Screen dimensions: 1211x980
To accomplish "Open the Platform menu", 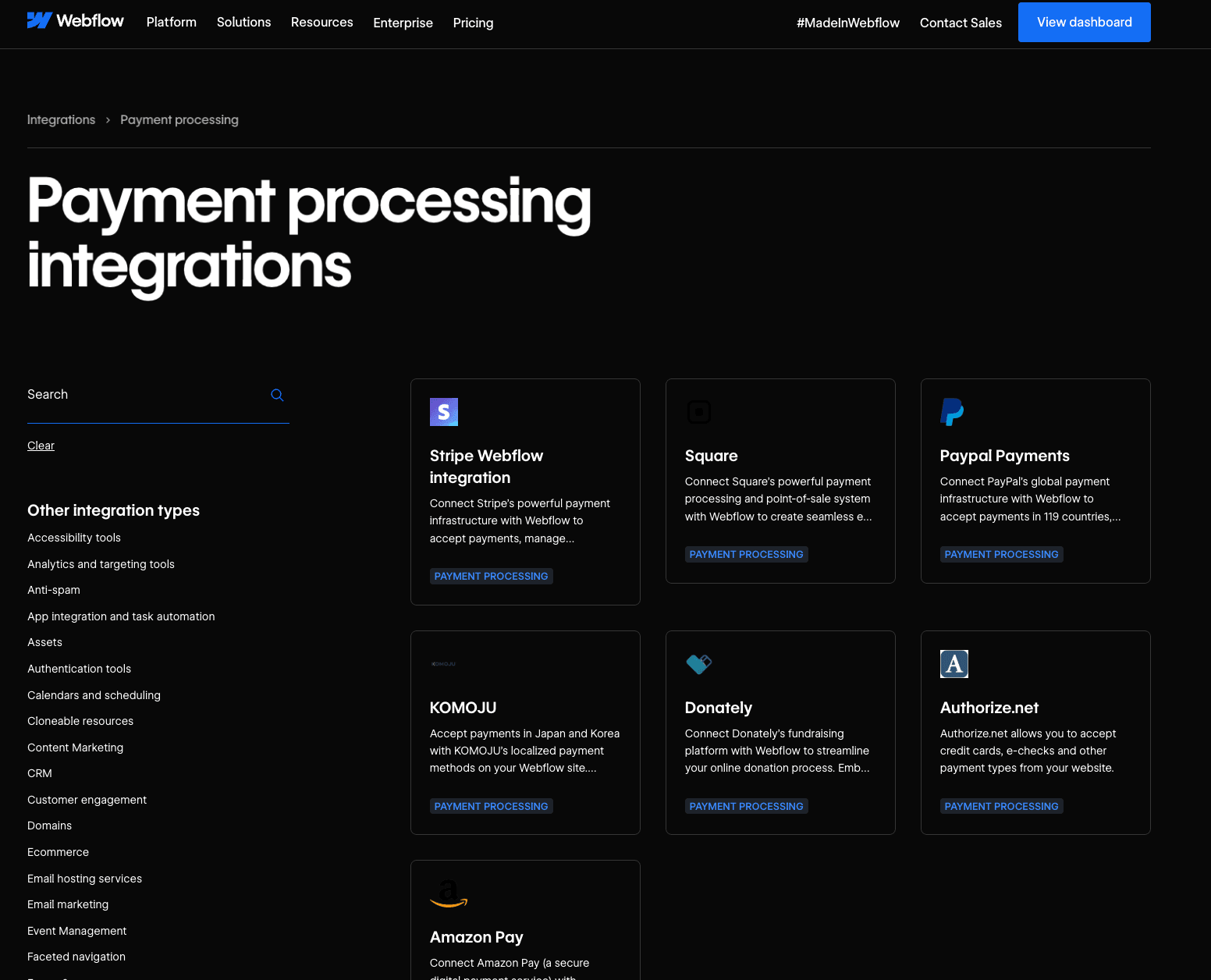I will [x=172, y=22].
